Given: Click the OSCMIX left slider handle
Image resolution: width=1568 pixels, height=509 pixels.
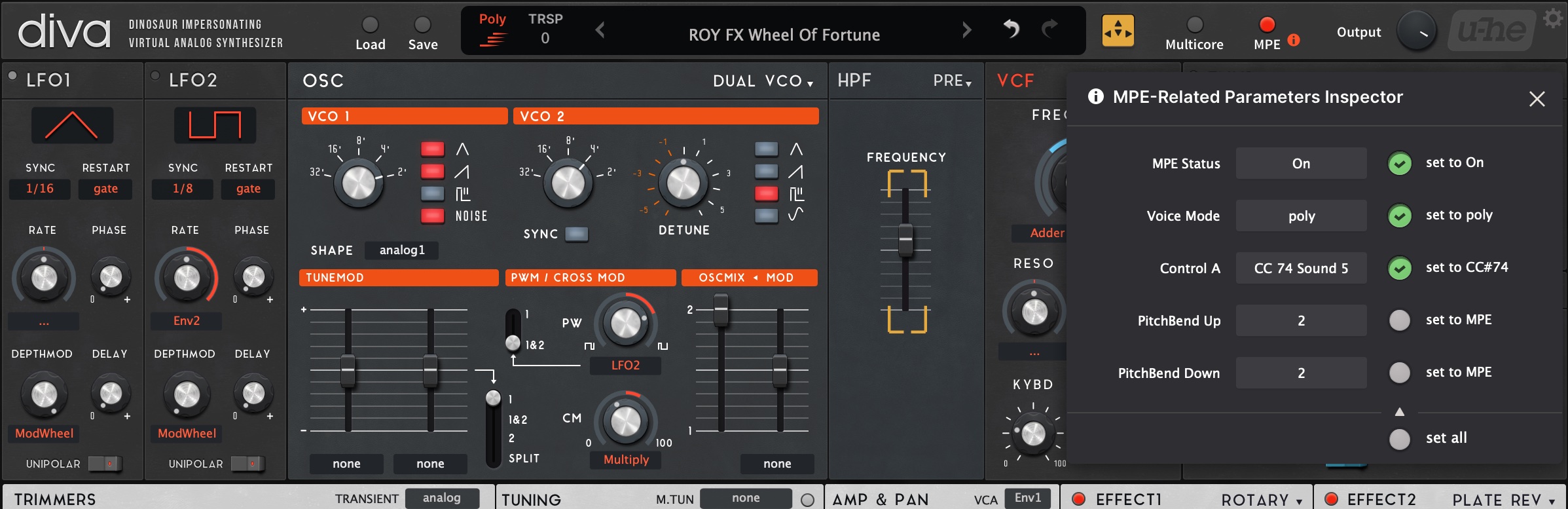Looking at the screenshot, I should point(721,309).
